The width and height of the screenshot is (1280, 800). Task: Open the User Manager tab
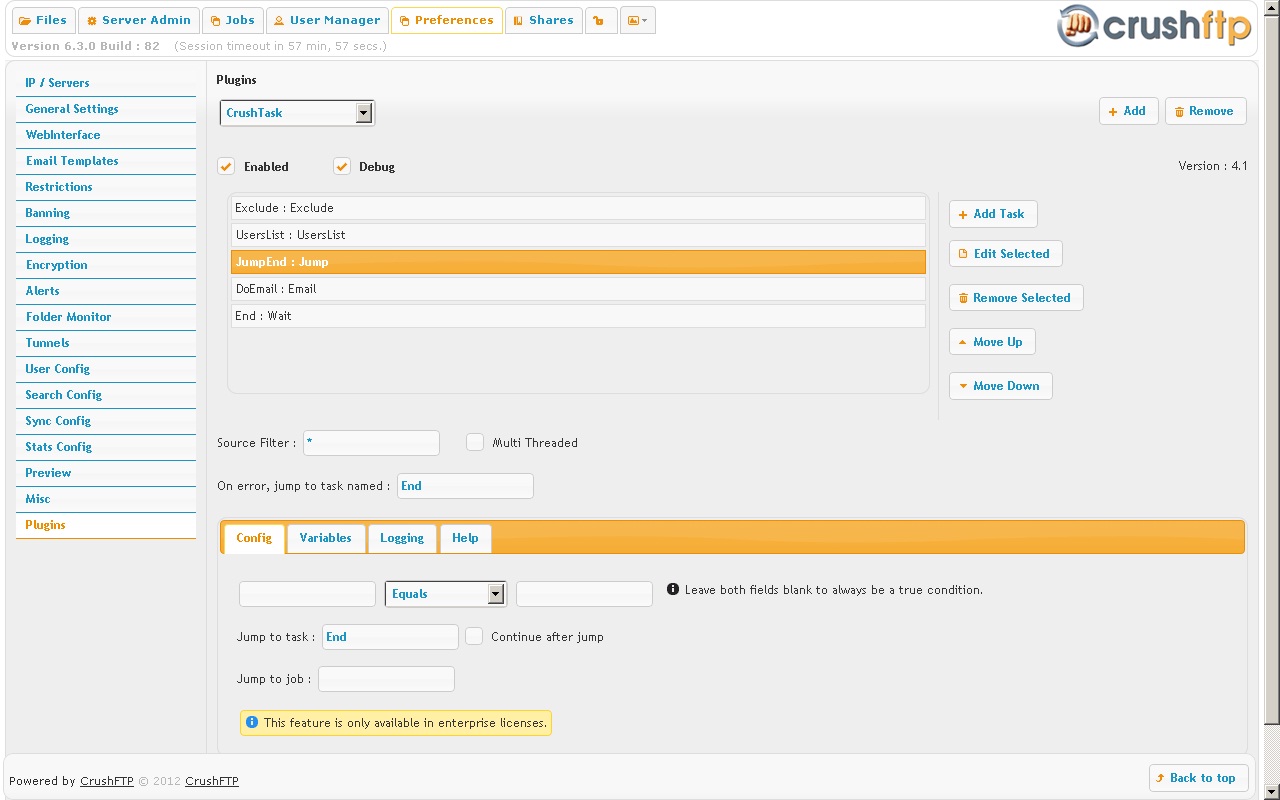click(326, 20)
